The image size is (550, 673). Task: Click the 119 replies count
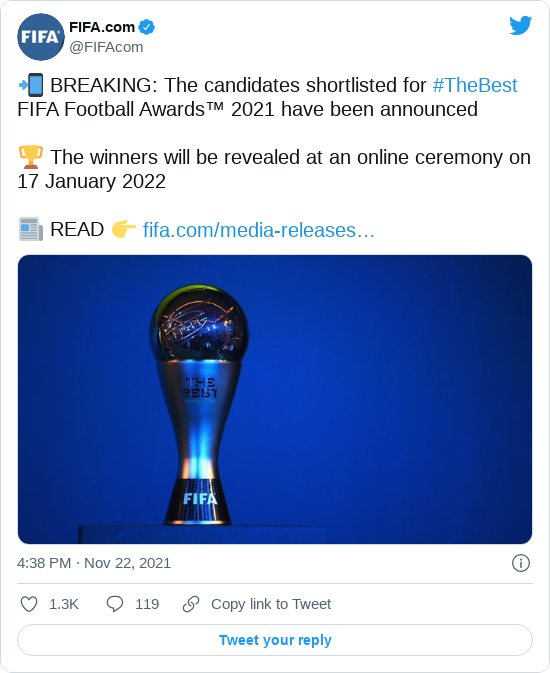coord(147,604)
